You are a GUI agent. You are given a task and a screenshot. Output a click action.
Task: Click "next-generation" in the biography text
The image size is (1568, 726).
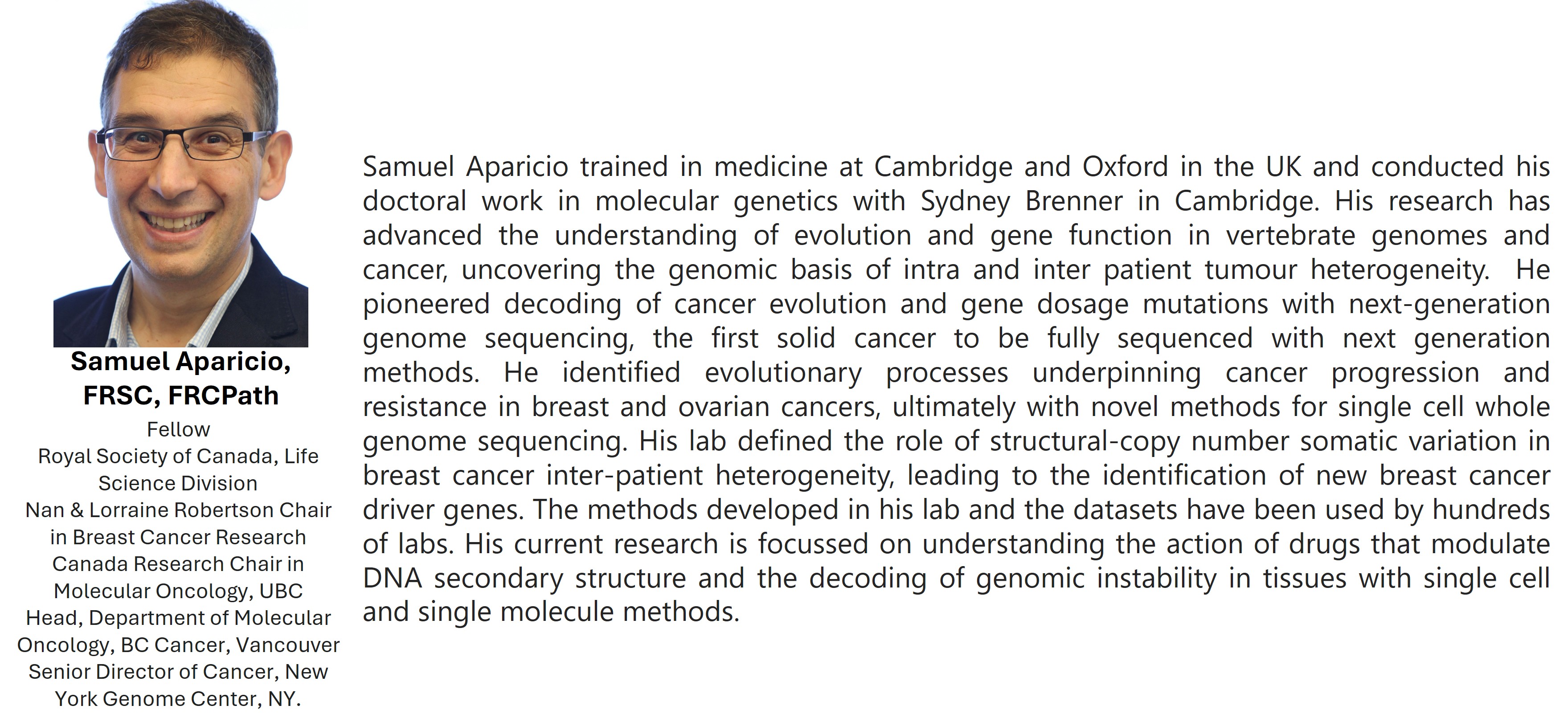coord(1449,304)
